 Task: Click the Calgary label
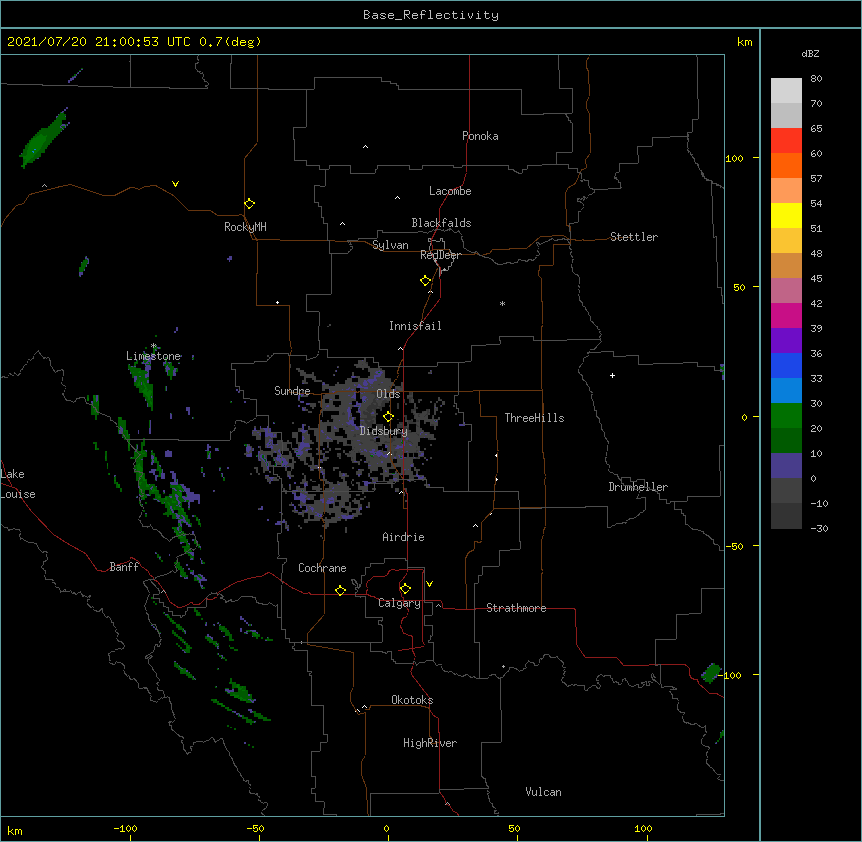tap(400, 603)
